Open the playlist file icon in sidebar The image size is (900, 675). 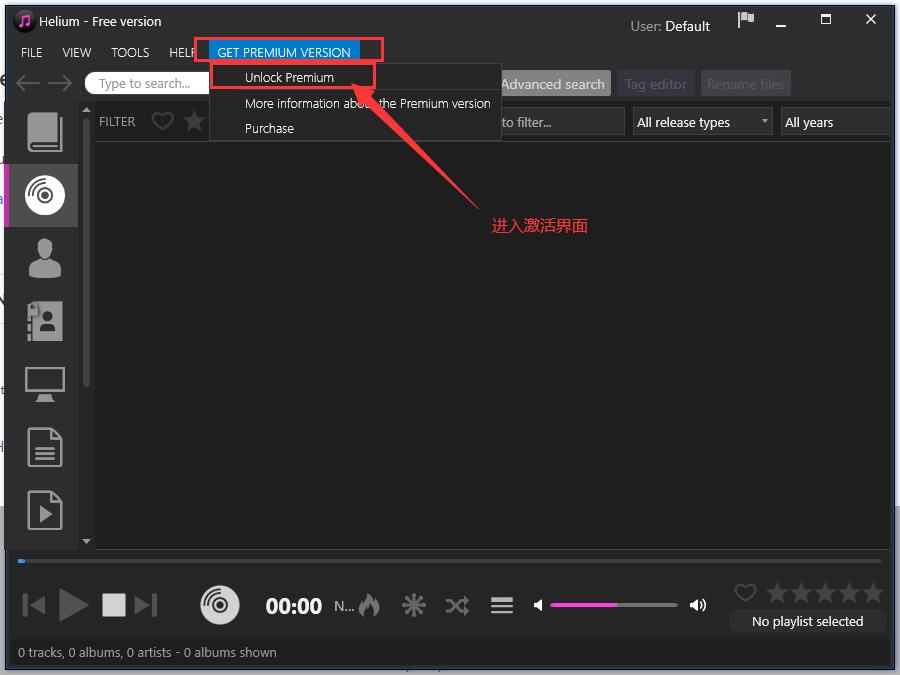(x=45, y=510)
